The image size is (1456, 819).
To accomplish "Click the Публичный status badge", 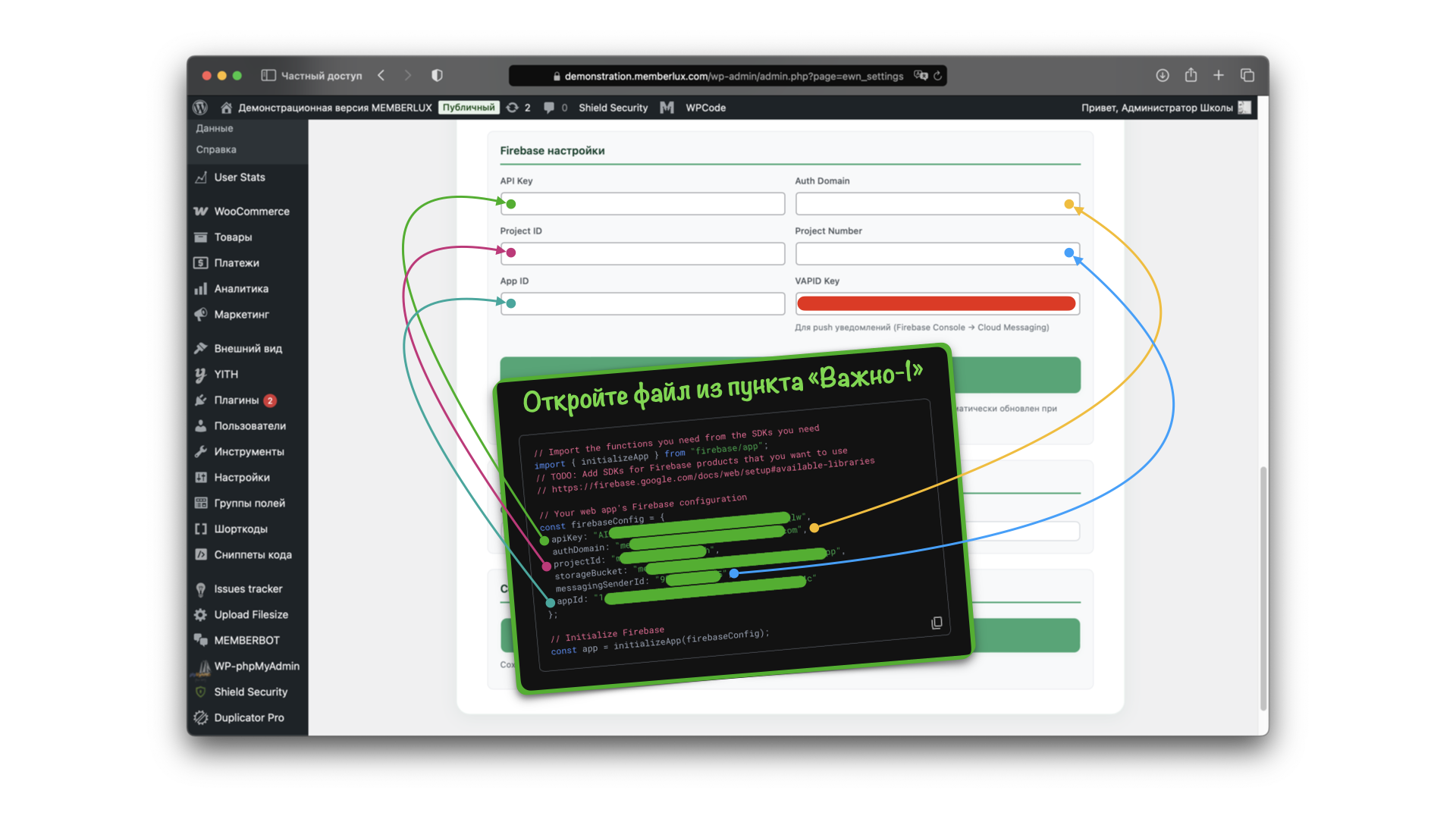I will pos(468,108).
